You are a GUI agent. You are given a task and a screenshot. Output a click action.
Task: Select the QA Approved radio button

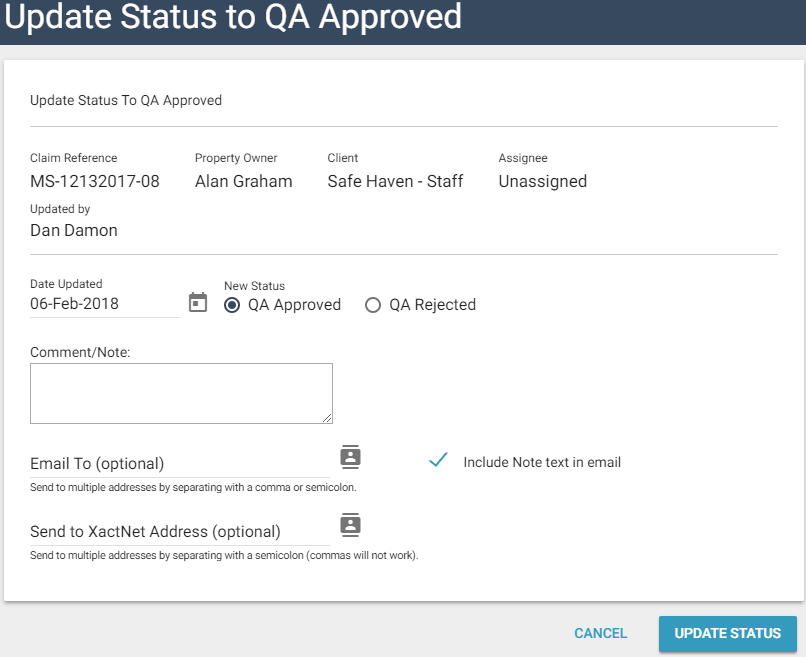pos(232,305)
